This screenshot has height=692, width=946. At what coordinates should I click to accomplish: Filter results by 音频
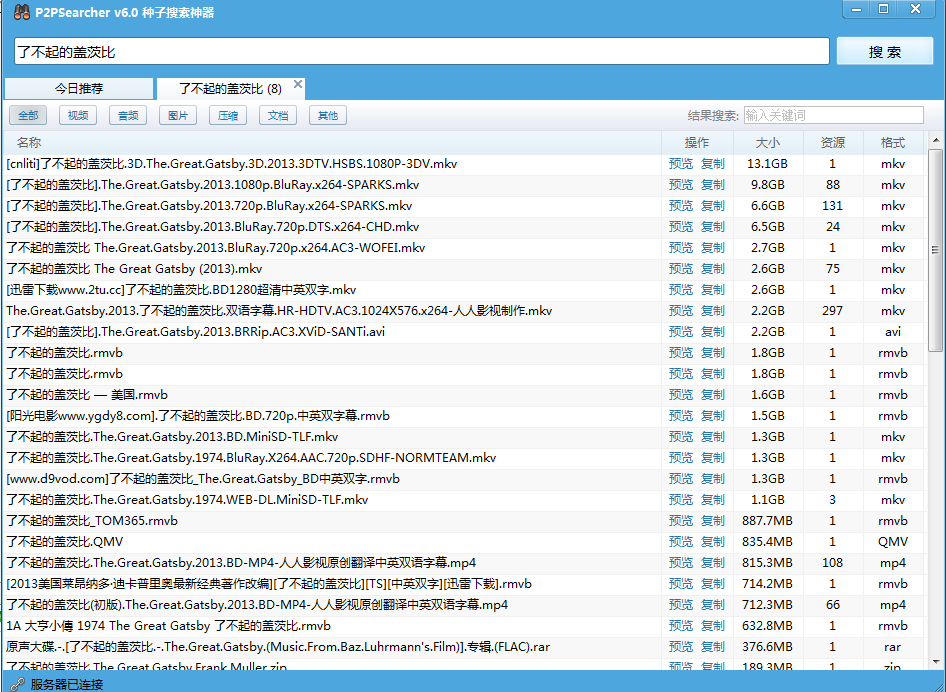coord(128,115)
